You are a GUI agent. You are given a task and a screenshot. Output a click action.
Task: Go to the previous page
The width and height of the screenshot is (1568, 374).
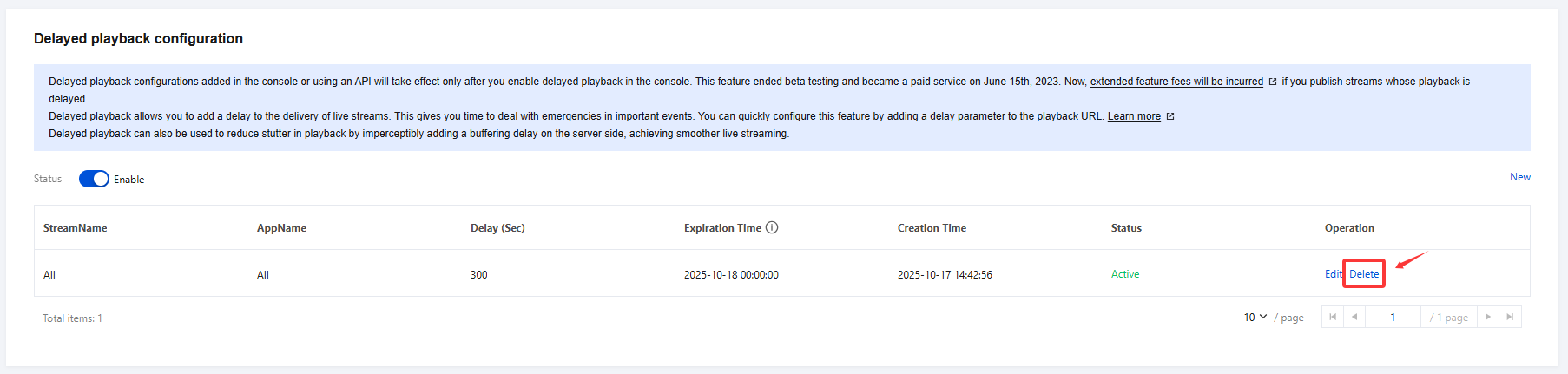pyautogui.click(x=1354, y=318)
